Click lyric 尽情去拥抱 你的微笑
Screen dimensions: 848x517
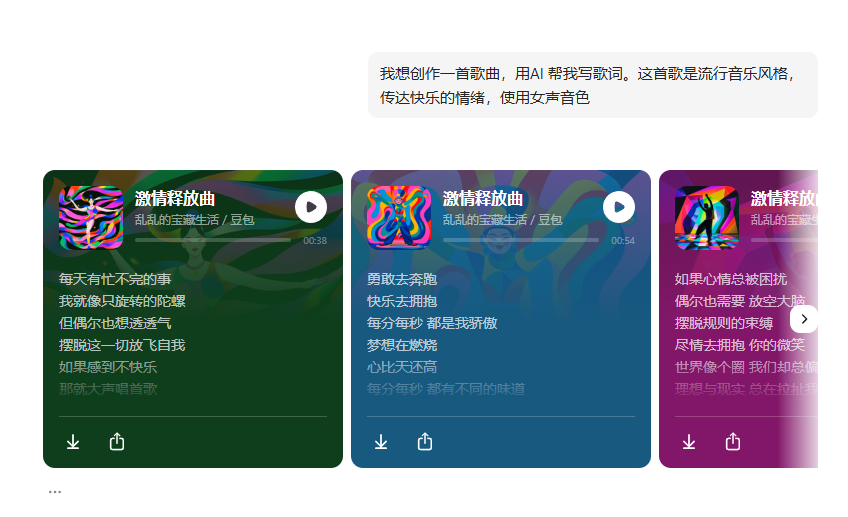(x=740, y=345)
